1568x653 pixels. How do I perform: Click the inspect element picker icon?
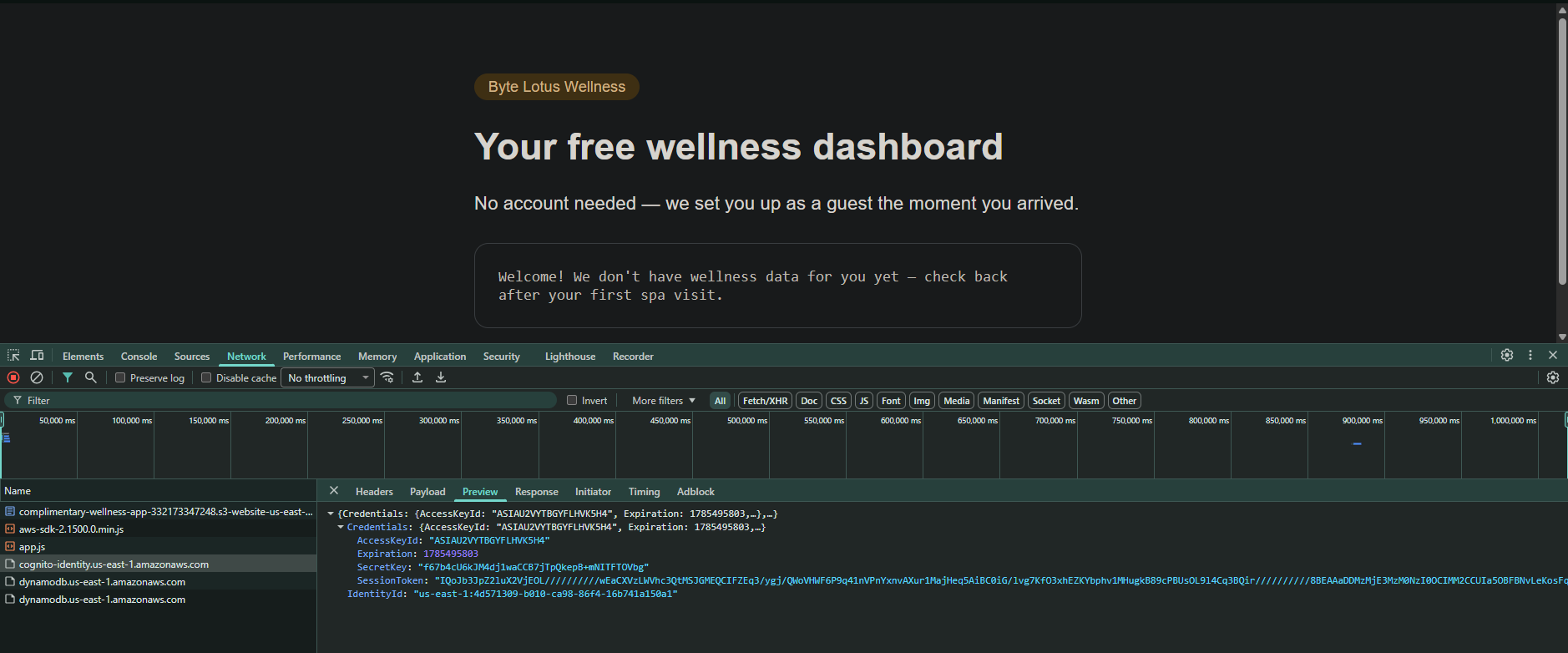point(13,355)
